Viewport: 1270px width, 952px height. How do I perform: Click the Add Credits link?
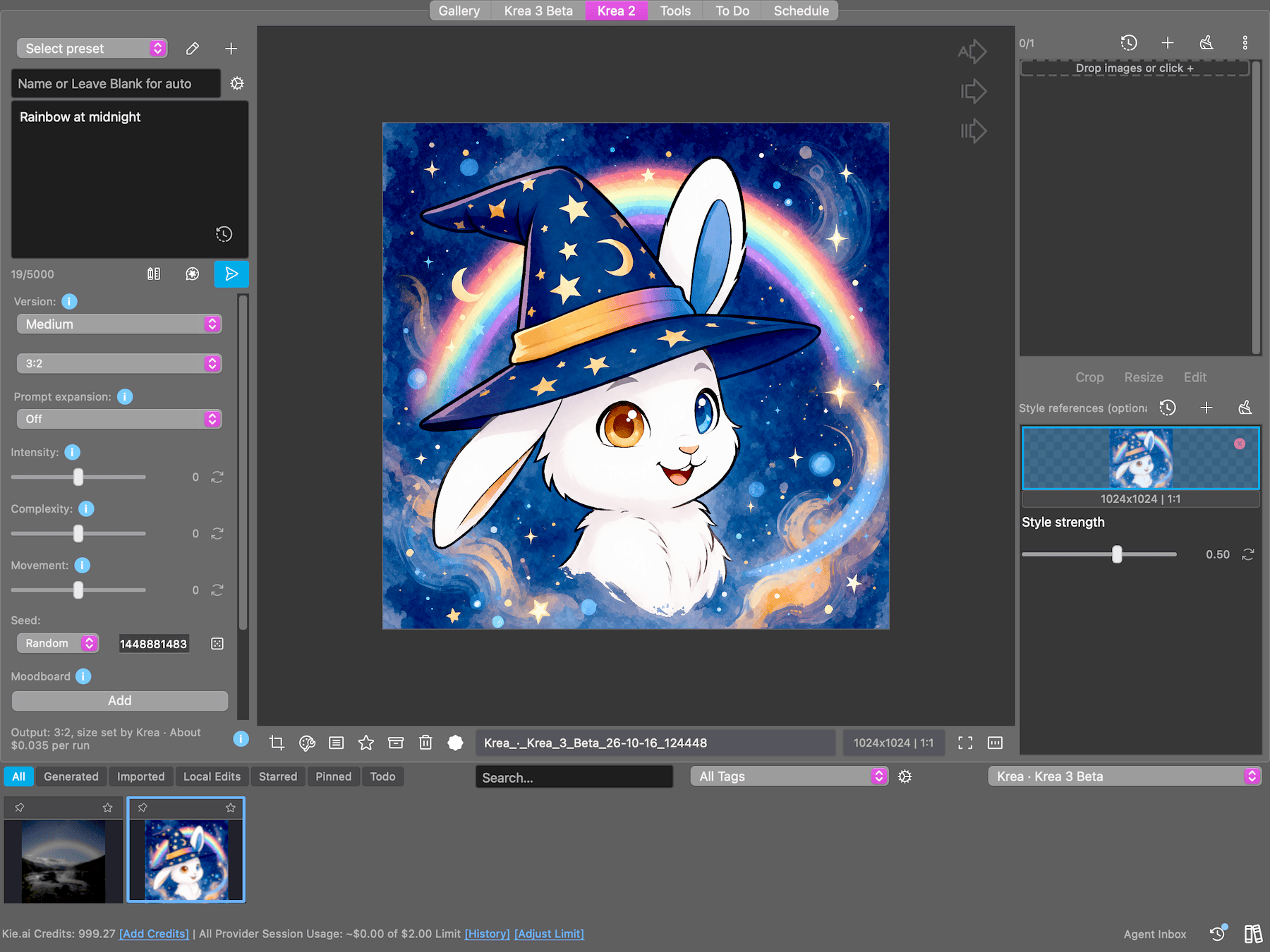coord(154,934)
